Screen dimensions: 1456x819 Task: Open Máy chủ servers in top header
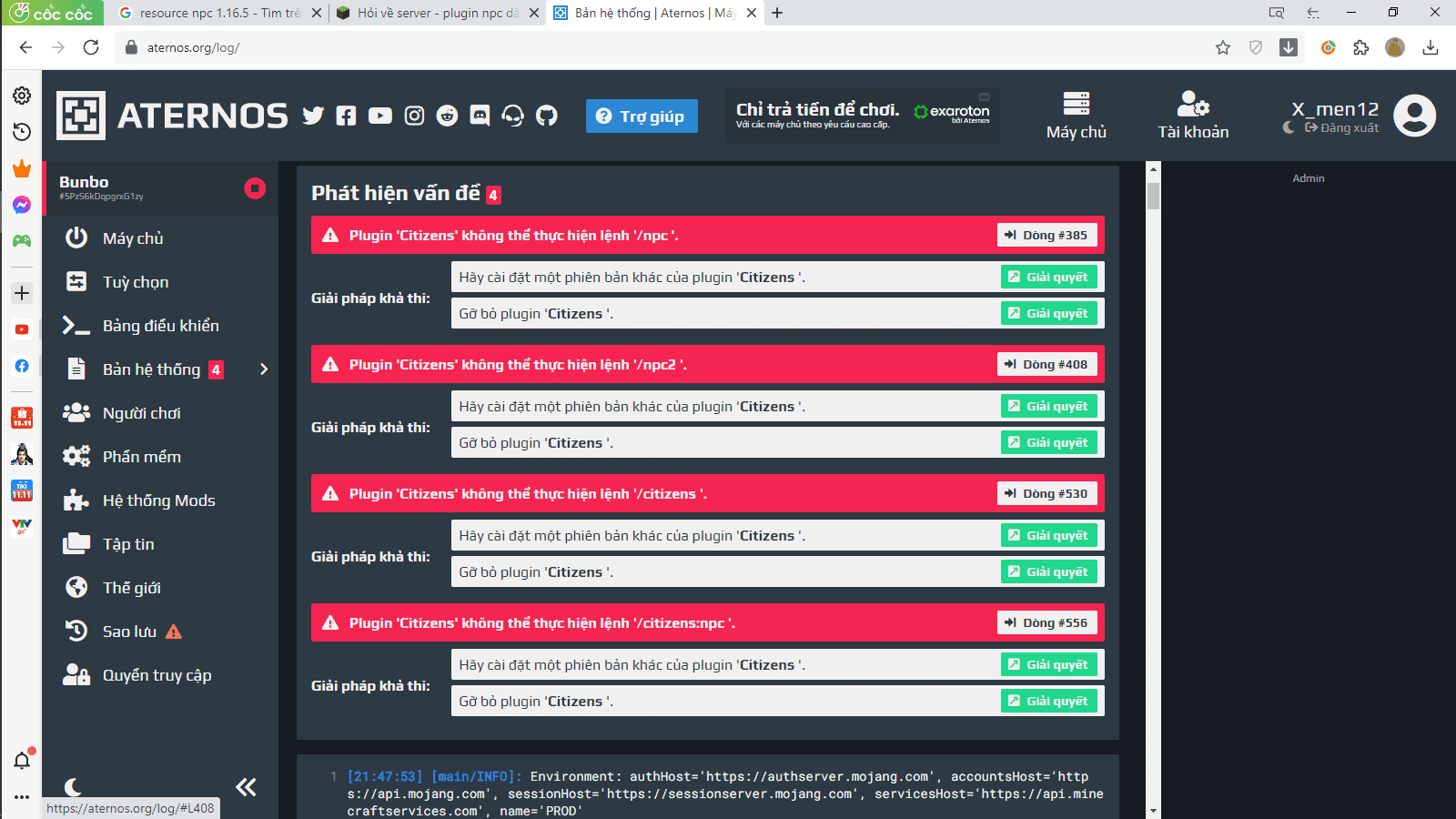click(1077, 116)
